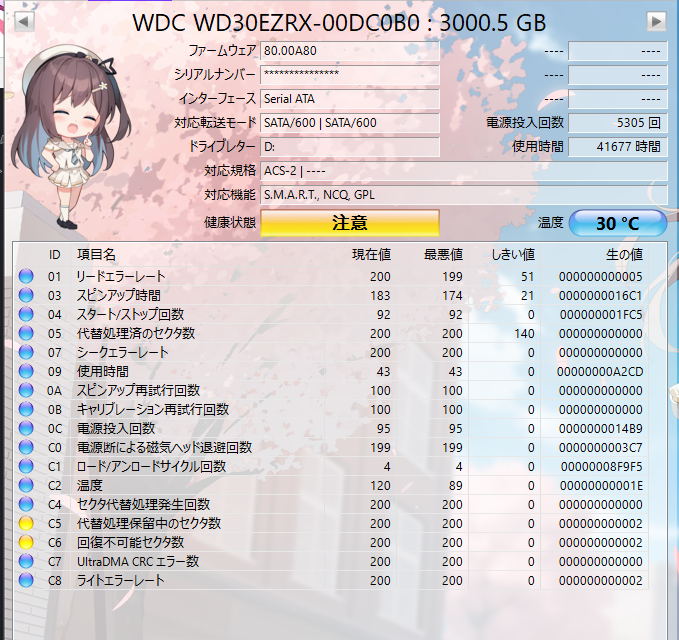679x640 pixels.
Task: Click status orb for C1 ロード/アンロードサイクル回数
Action: (26, 466)
